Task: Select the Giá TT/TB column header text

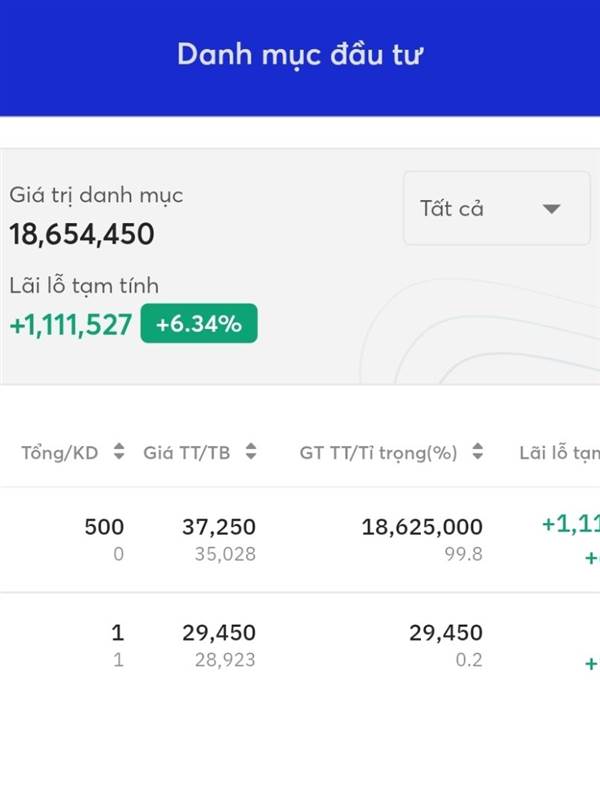Action: coord(187,452)
